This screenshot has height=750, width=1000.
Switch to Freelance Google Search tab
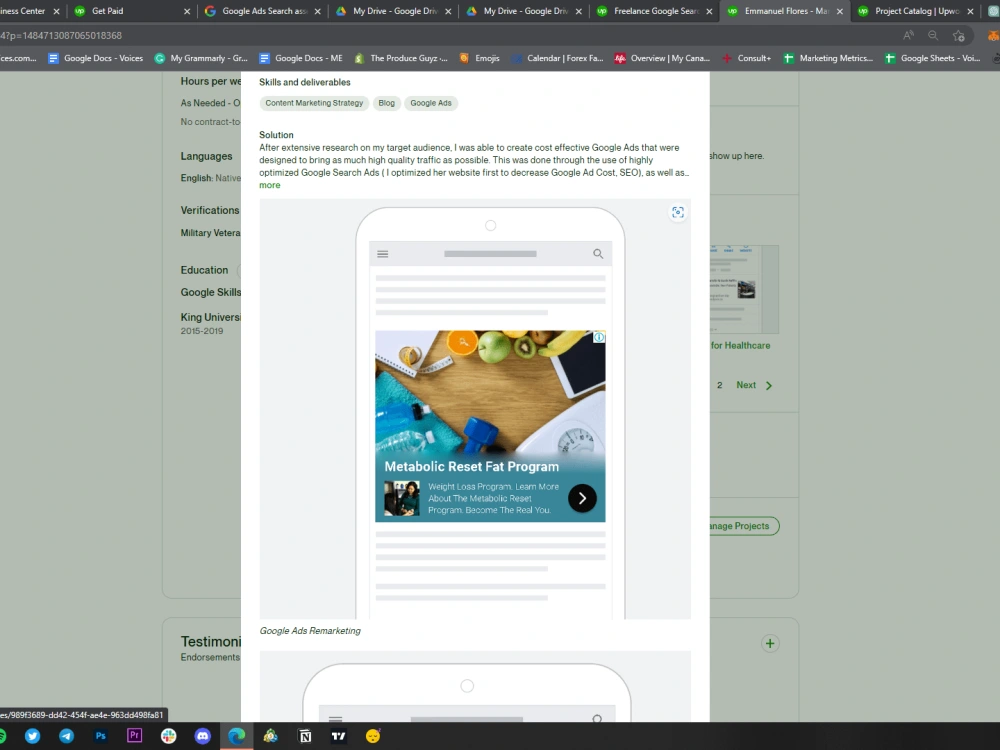(654, 11)
